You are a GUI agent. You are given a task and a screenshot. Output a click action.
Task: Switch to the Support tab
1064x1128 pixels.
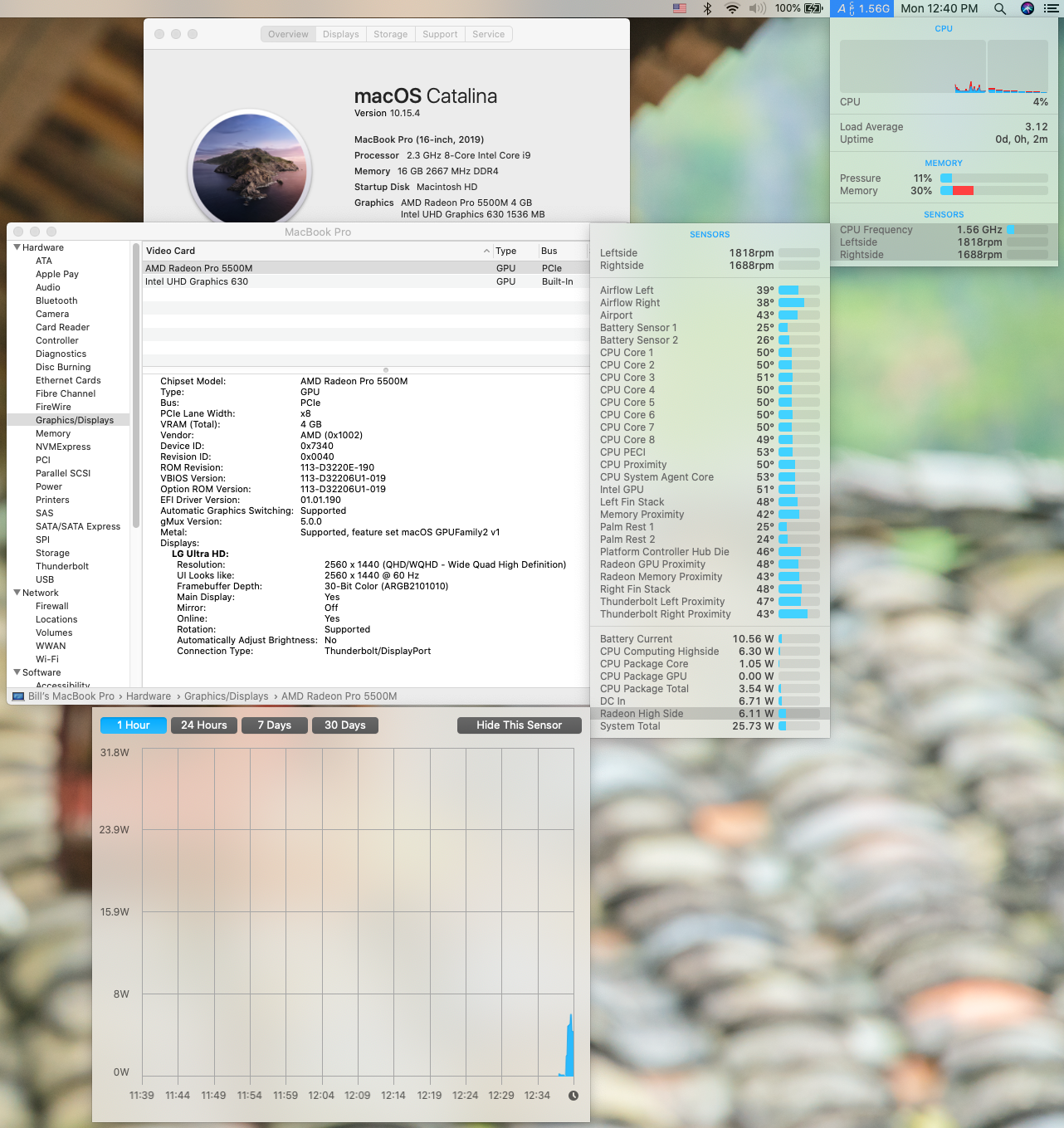pyautogui.click(x=440, y=34)
